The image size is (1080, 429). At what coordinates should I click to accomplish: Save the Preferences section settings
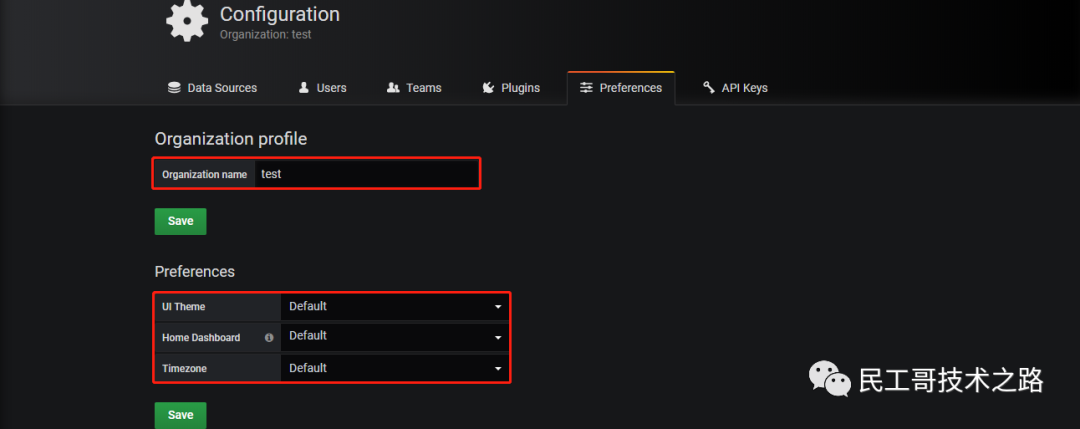click(x=180, y=415)
